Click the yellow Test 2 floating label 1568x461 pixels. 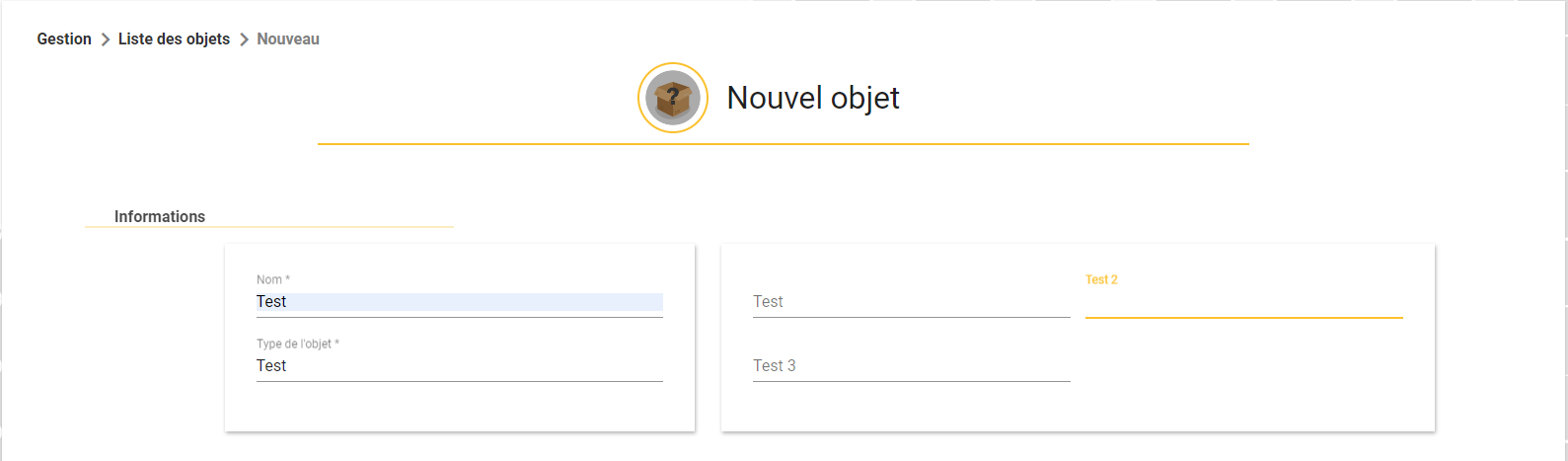coord(1101,279)
